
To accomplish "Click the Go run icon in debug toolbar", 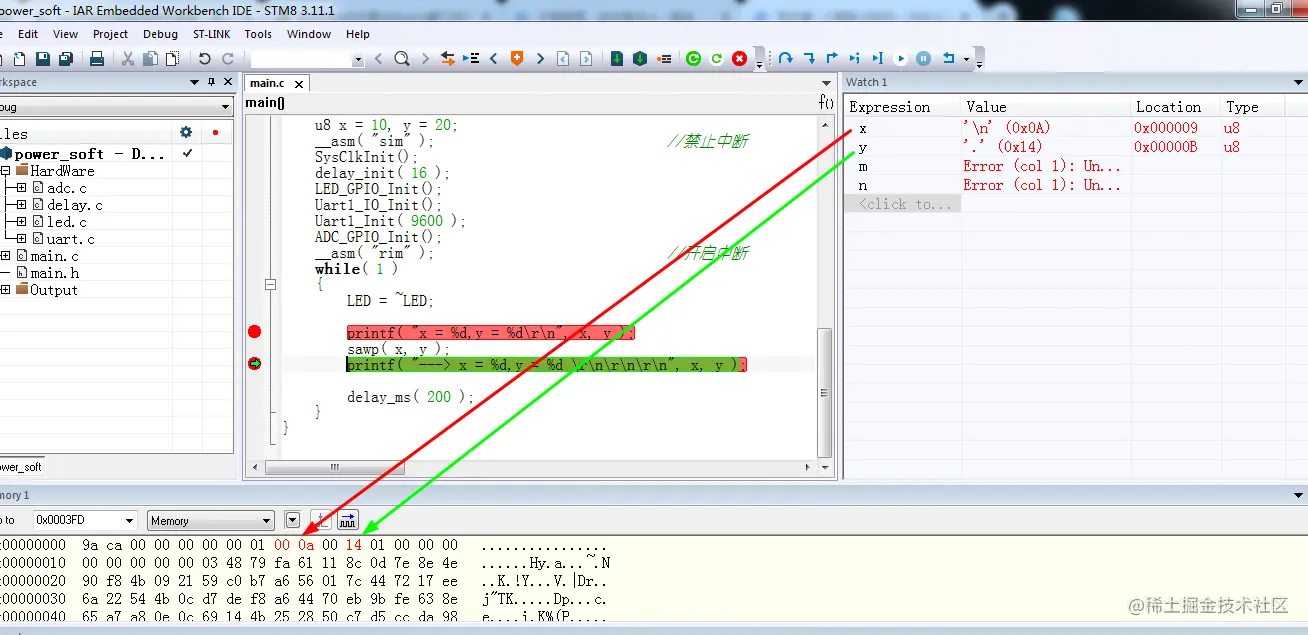I will pyautogui.click(x=900, y=59).
